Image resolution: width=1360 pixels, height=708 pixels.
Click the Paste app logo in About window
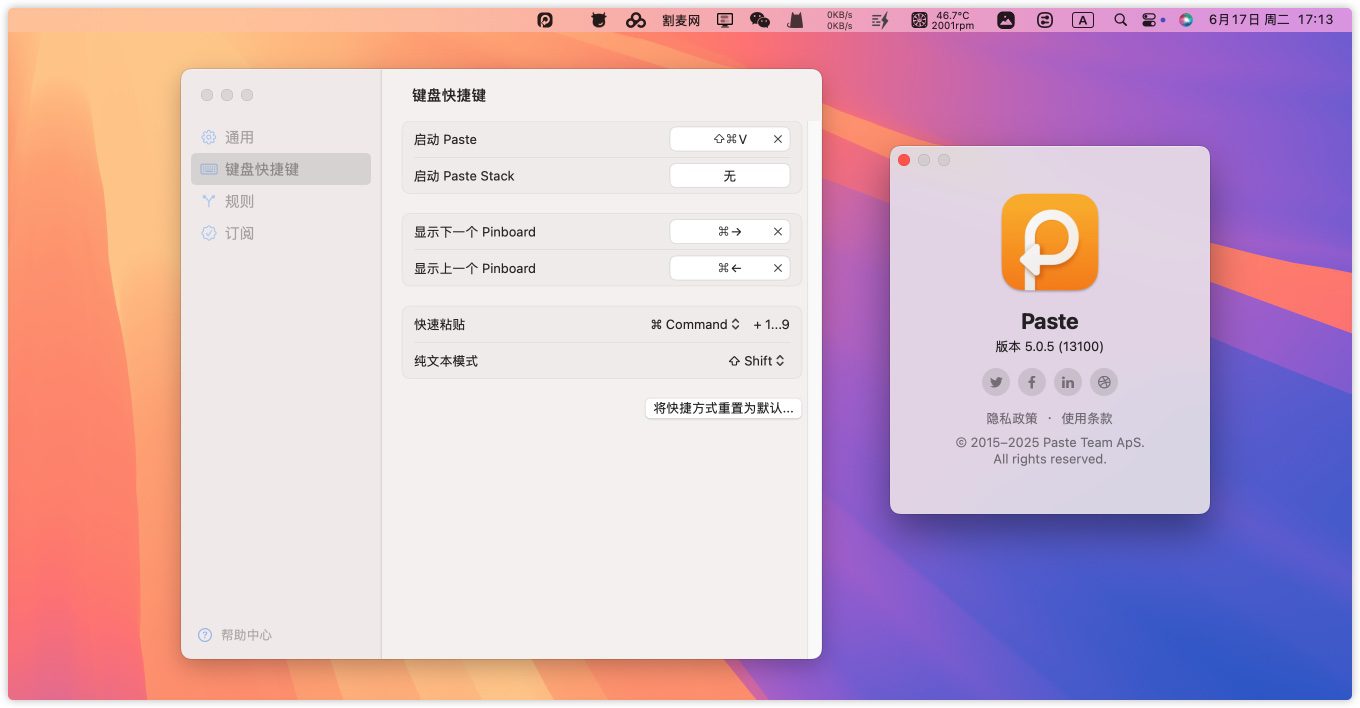(x=1050, y=242)
